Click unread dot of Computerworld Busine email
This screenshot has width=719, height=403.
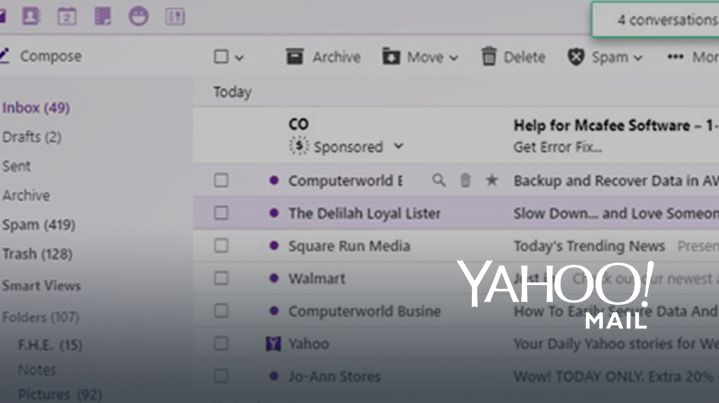[274, 311]
